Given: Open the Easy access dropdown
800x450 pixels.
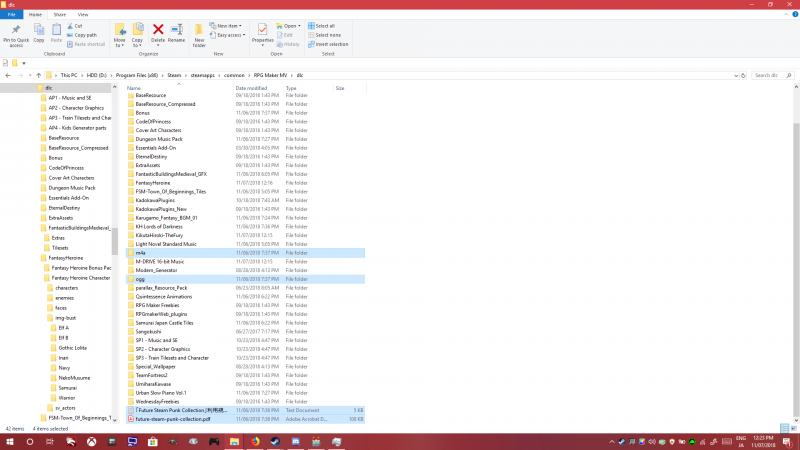Looking at the screenshot, I should click(x=228, y=35).
